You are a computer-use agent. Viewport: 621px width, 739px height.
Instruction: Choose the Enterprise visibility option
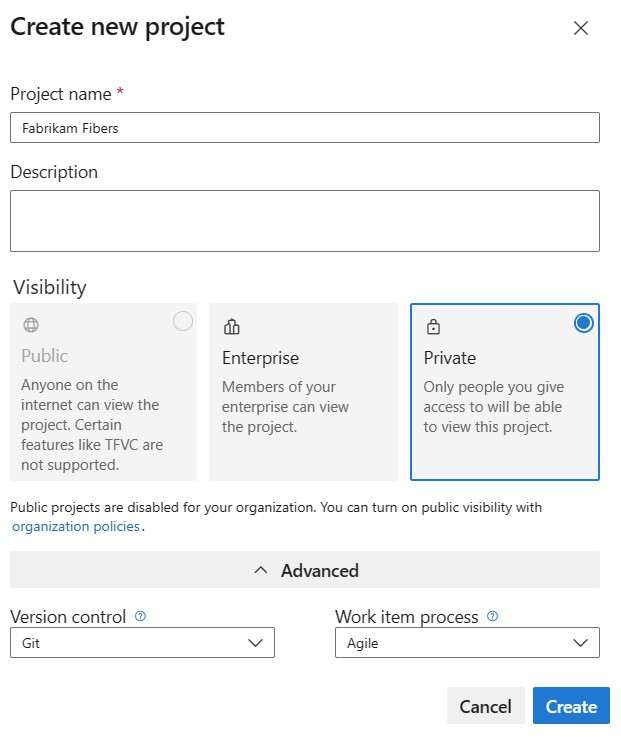click(x=303, y=392)
